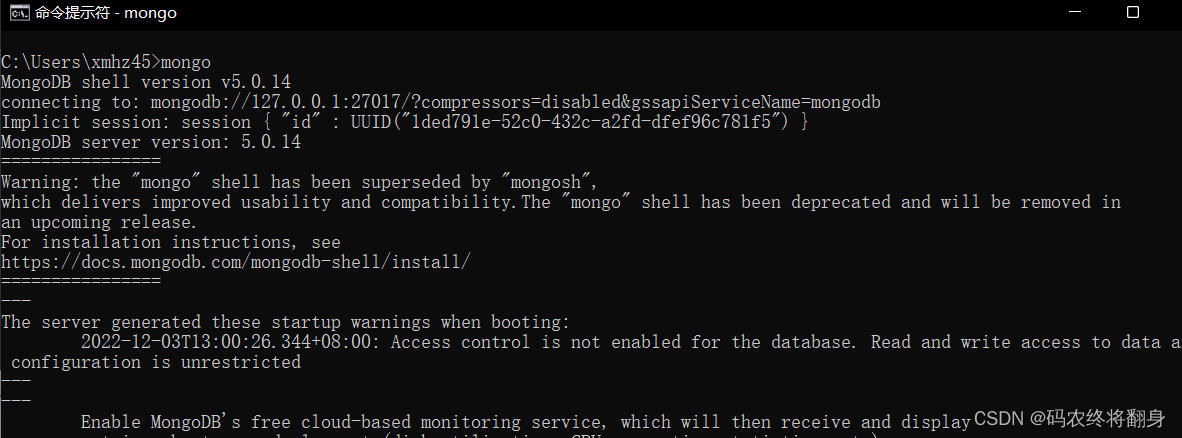Click the window title 命令提示符 - mongo
The height and width of the screenshot is (438, 1182).
[x=106, y=13]
